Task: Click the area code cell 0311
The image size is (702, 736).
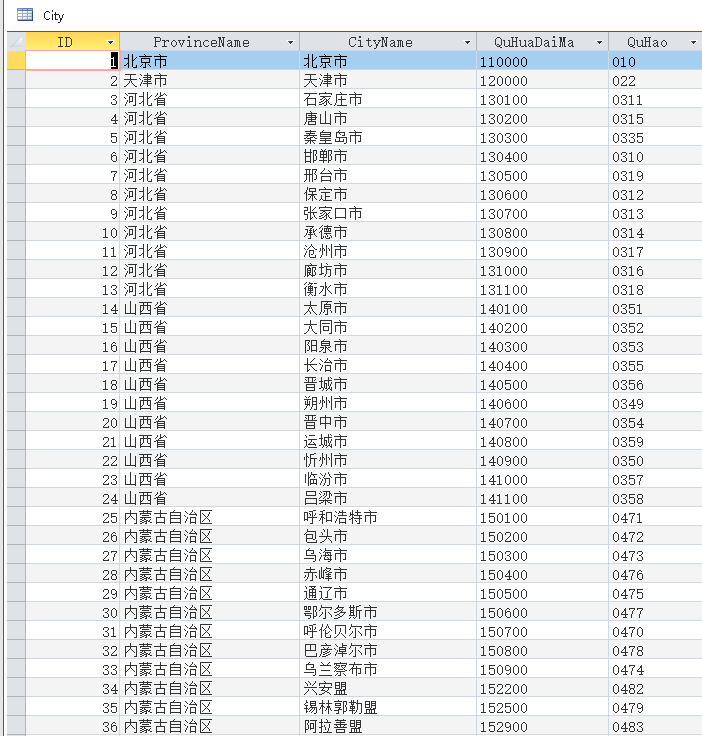Action: (x=656, y=99)
